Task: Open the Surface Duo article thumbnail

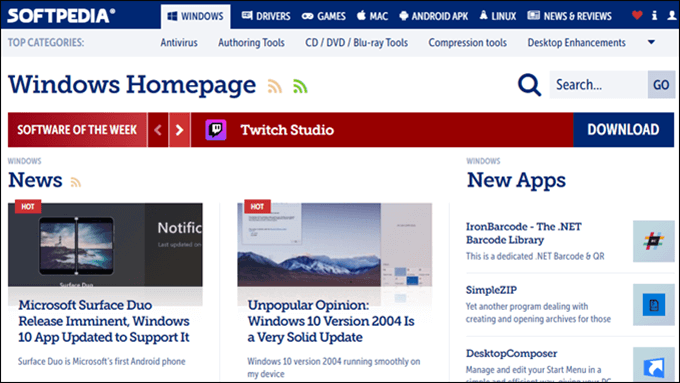Action: [105, 245]
